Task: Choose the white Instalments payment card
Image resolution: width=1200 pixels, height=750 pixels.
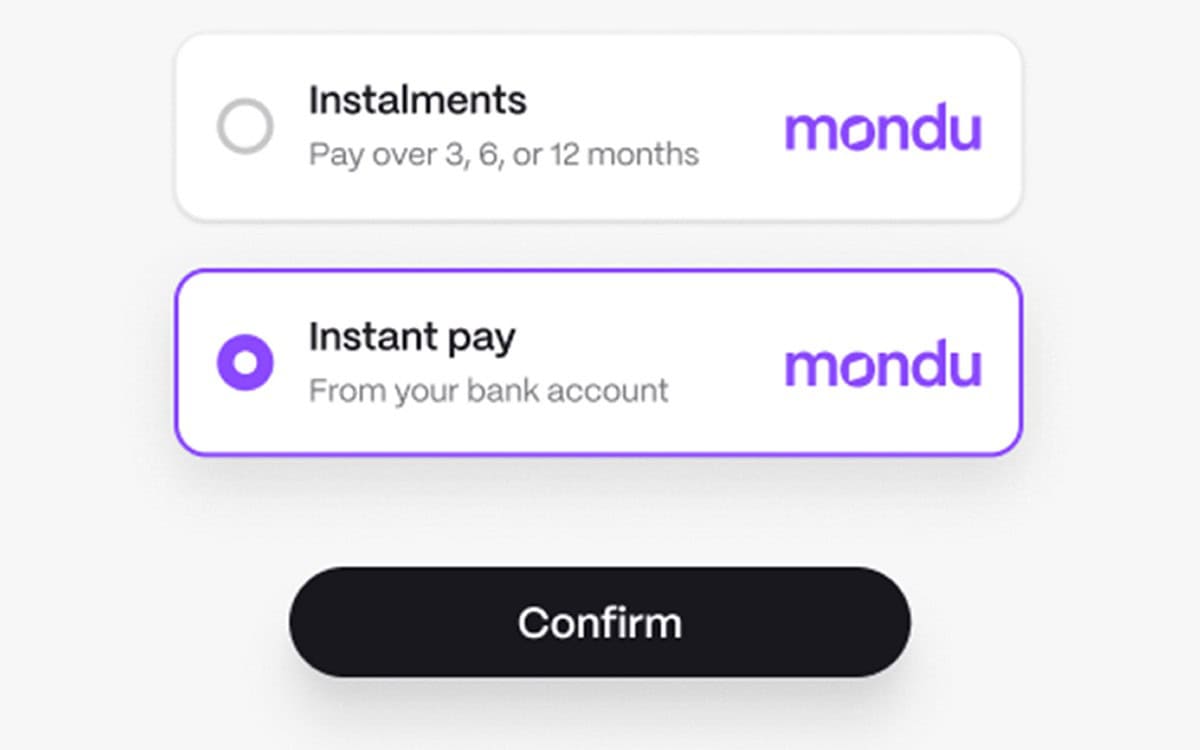Action: (x=599, y=126)
